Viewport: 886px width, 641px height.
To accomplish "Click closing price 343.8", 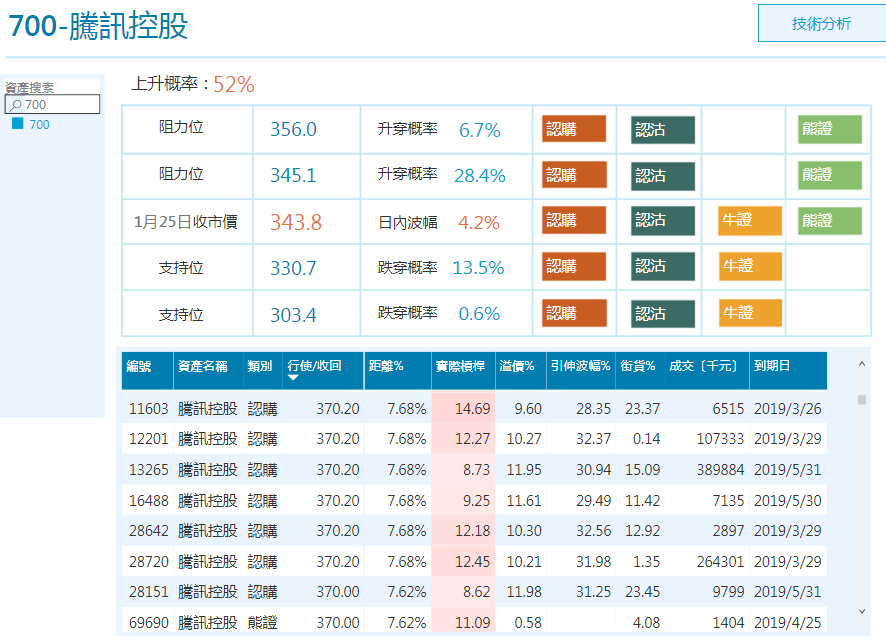I will click(296, 222).
